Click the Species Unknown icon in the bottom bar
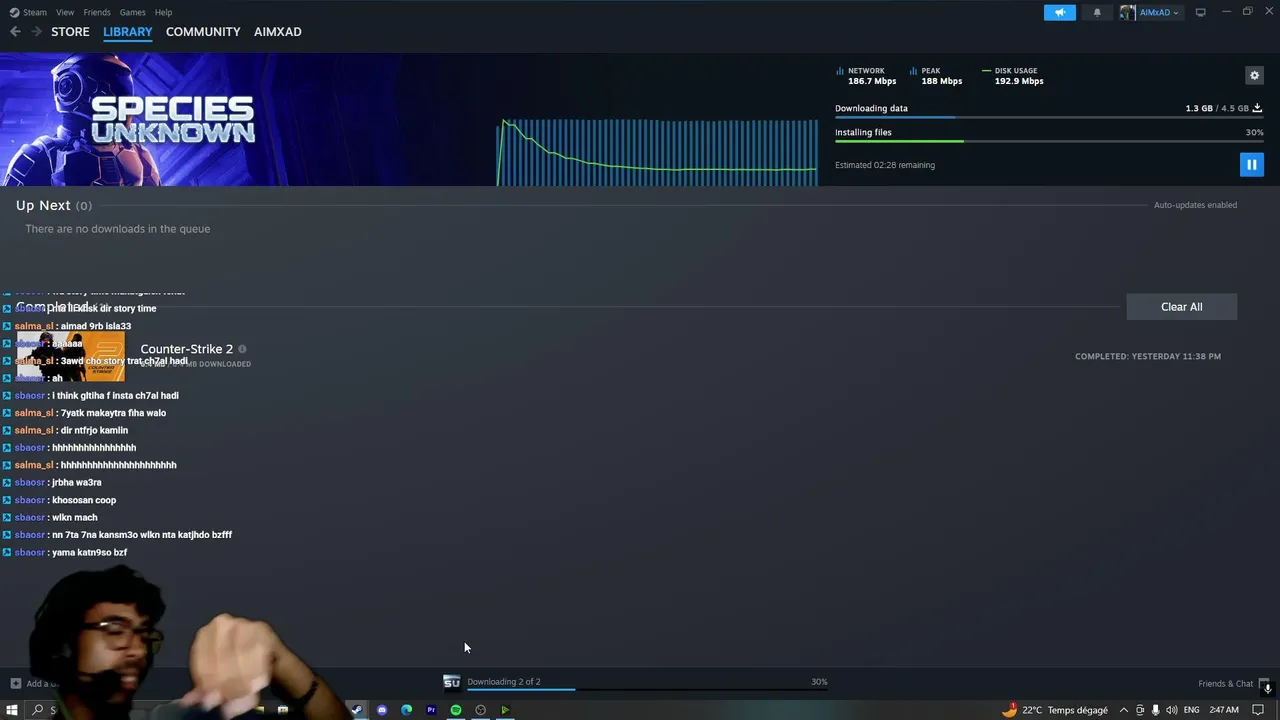1280x720 pixels. 452,682
